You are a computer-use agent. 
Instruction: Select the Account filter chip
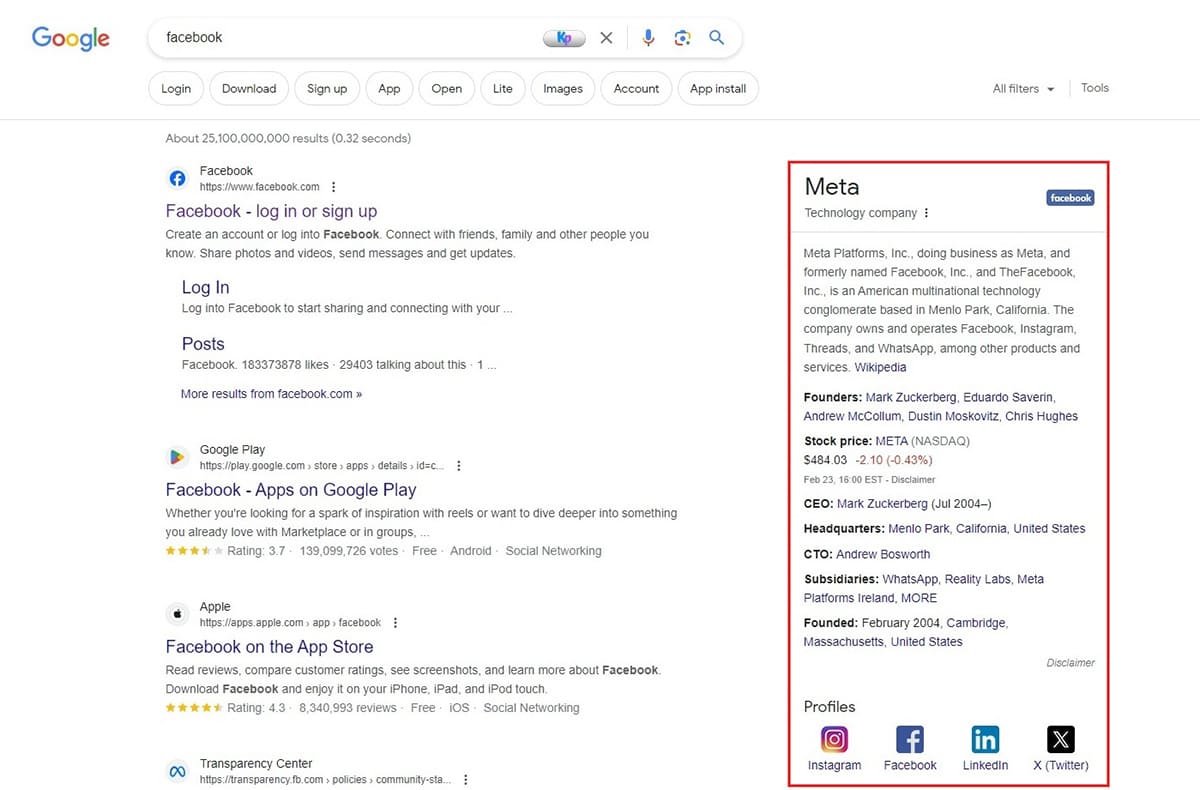(x=636, y=88)
